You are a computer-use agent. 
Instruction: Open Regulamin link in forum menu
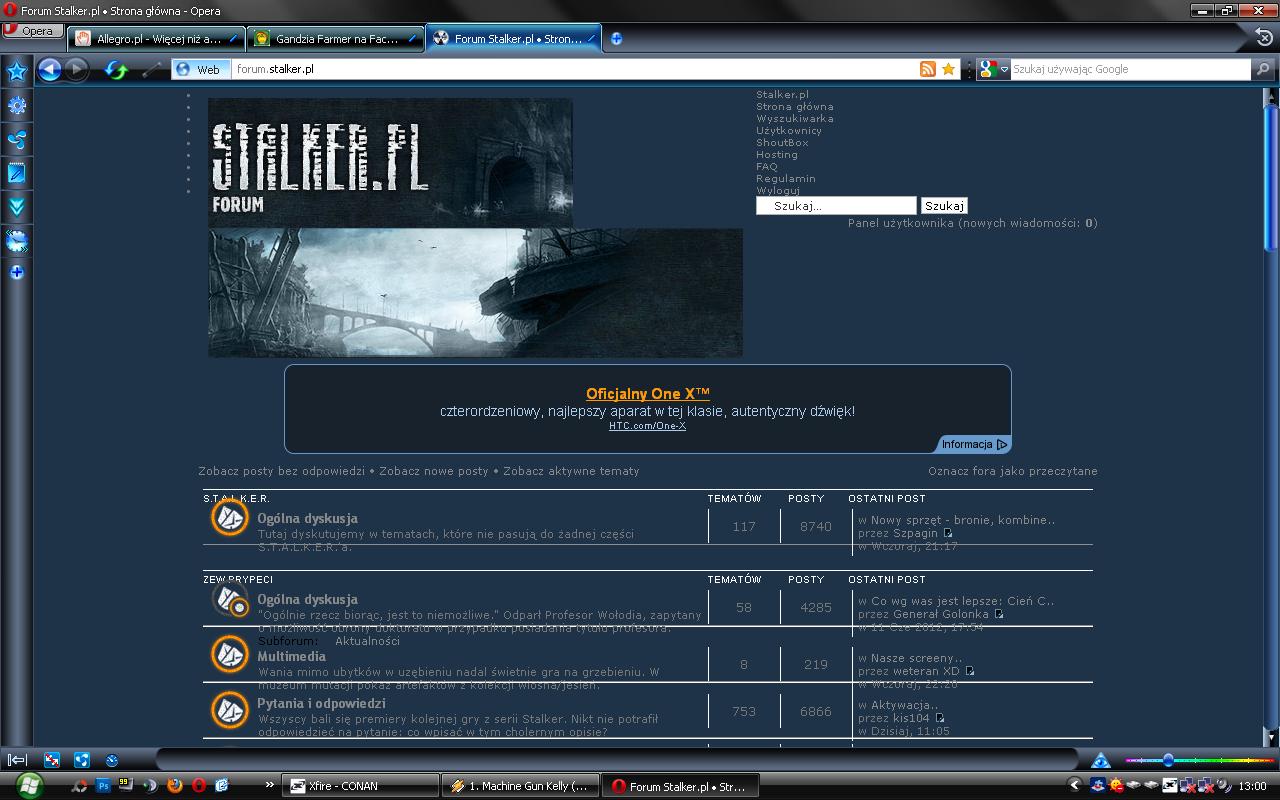[x=786, y=178]
